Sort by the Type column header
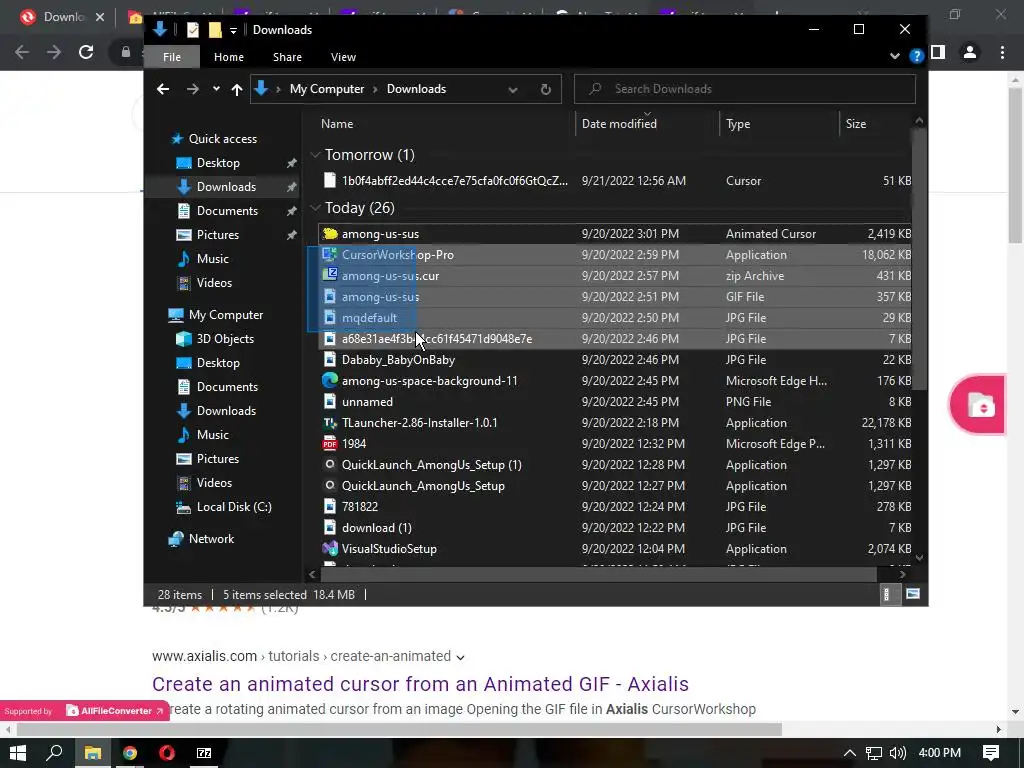This screenshot has width=1024, height=768. pos(738,123)
